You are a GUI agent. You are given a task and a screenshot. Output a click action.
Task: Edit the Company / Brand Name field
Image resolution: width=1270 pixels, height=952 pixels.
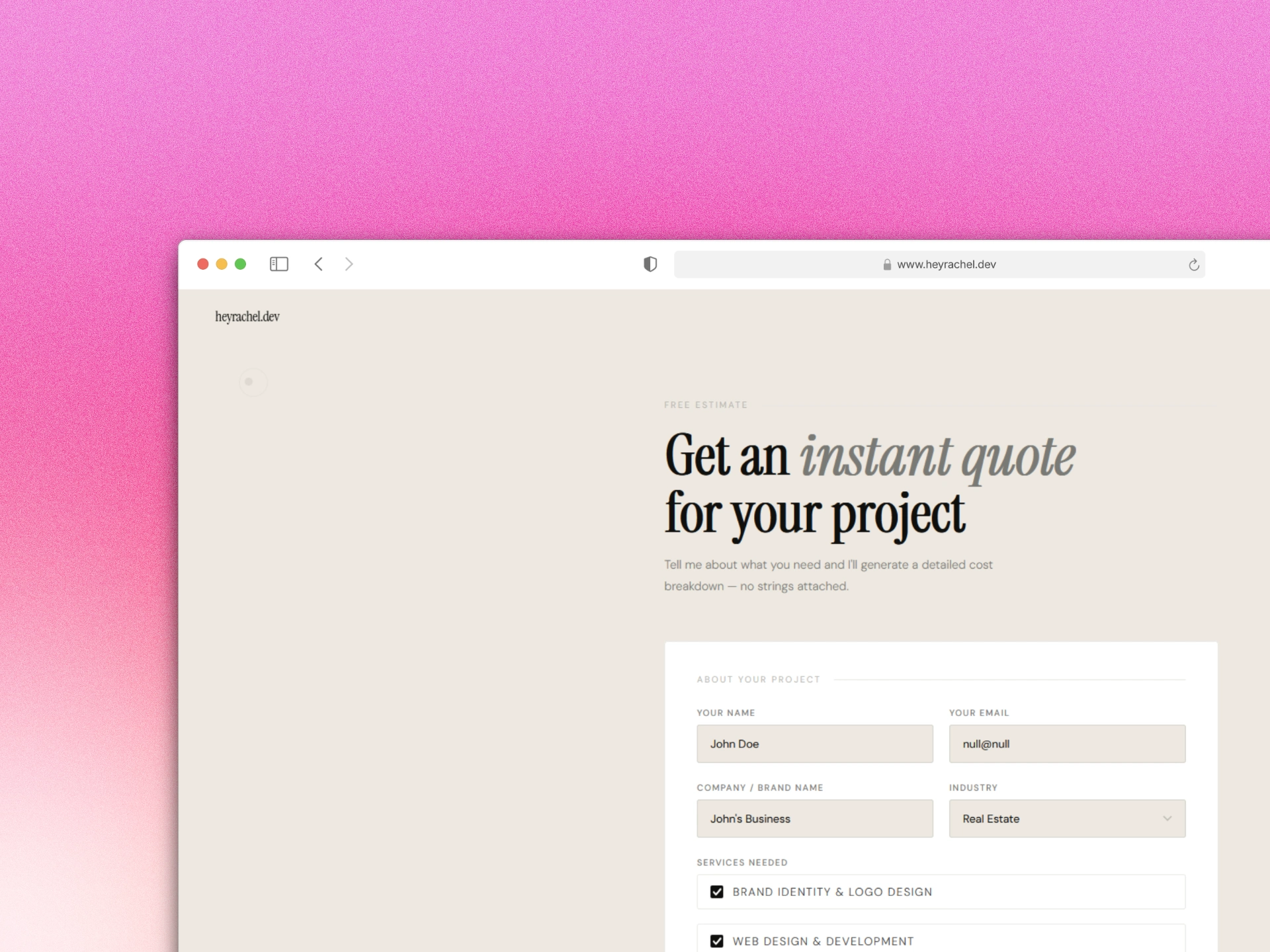(814, 818)
